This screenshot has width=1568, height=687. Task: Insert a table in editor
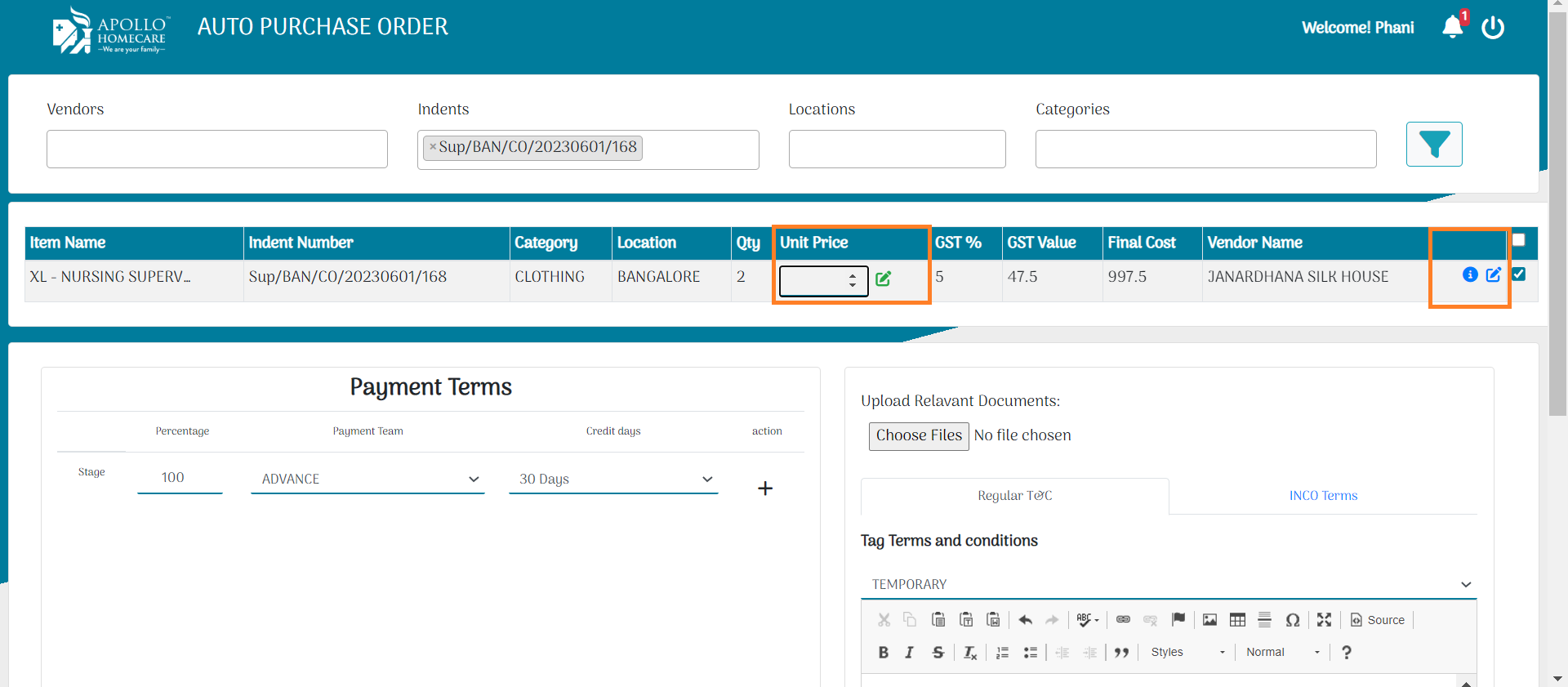[1237, 620]
